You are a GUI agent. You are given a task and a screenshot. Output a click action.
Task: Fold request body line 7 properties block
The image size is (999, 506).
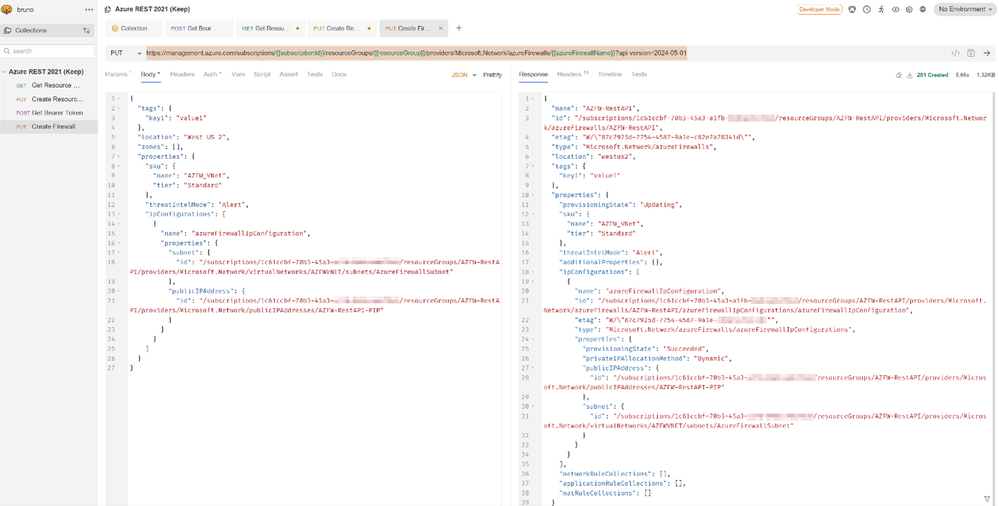(119, 157)
